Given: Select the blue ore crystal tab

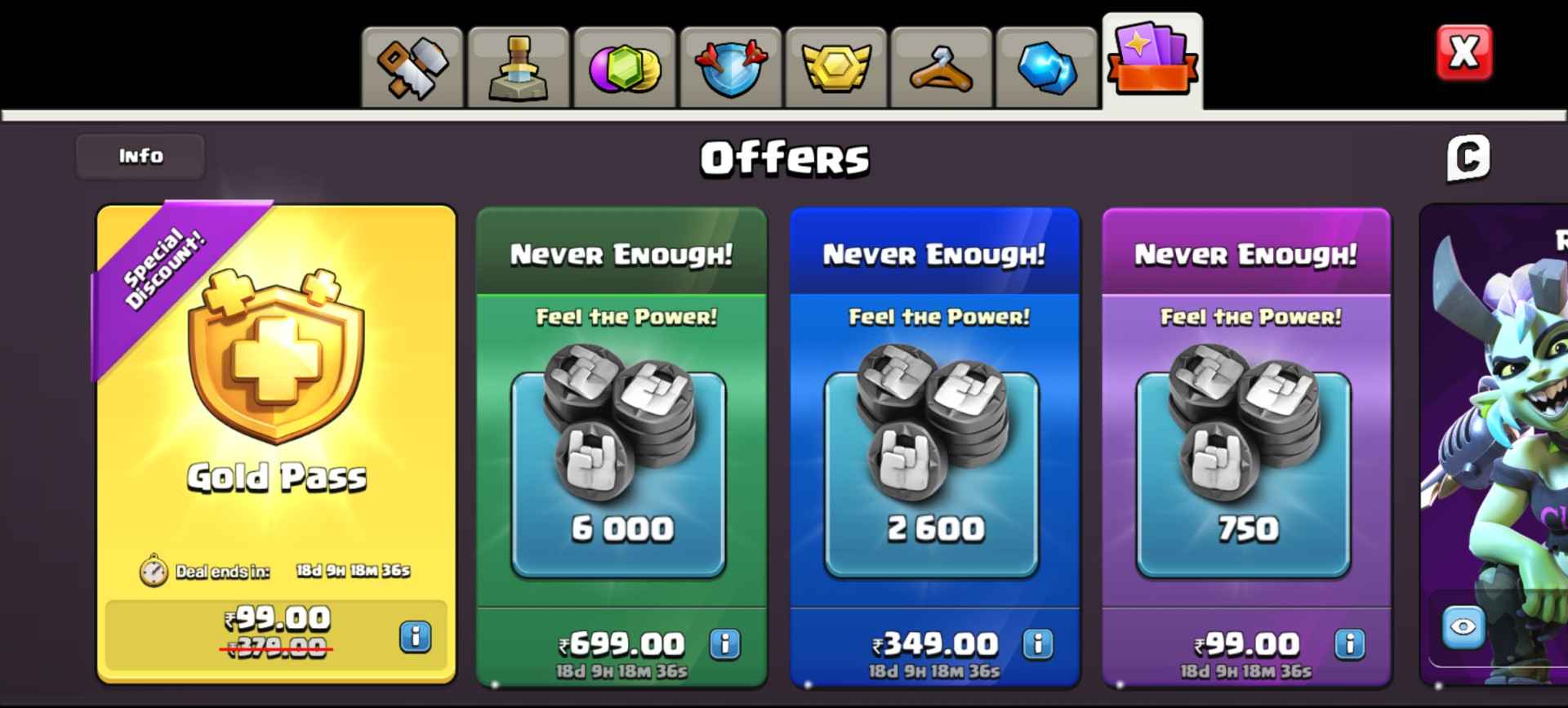Looking at the screenshot, I should [x=1047, y=67].
